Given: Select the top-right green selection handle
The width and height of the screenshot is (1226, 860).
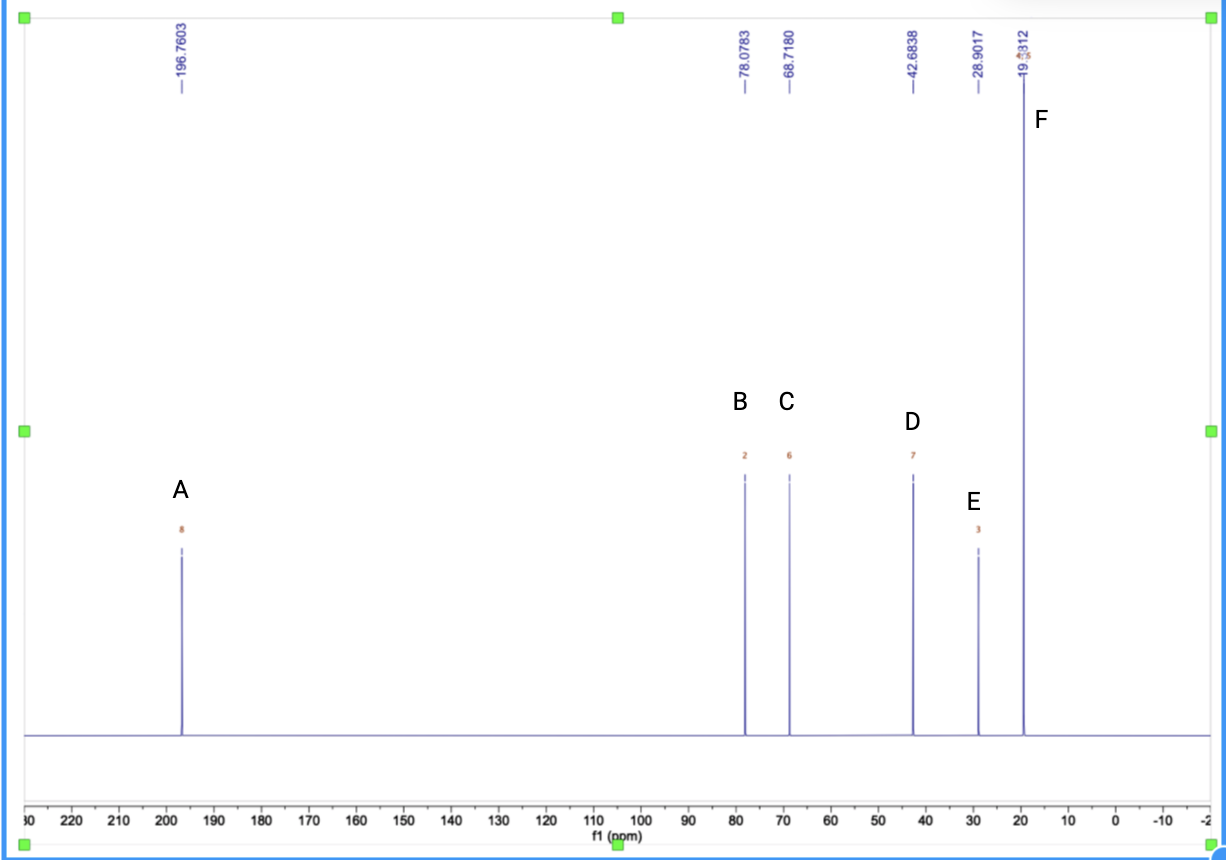Looking at the screenshot, I should point(1211,18).
